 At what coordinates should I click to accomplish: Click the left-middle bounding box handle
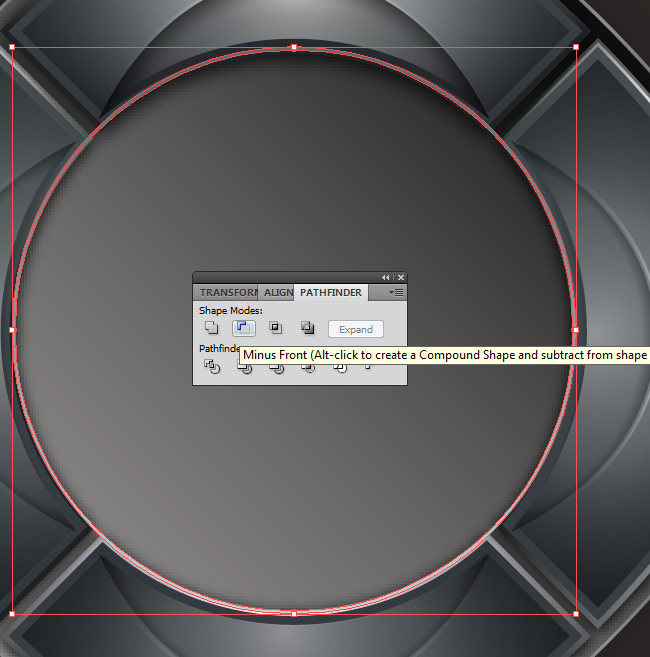(12, 330)
